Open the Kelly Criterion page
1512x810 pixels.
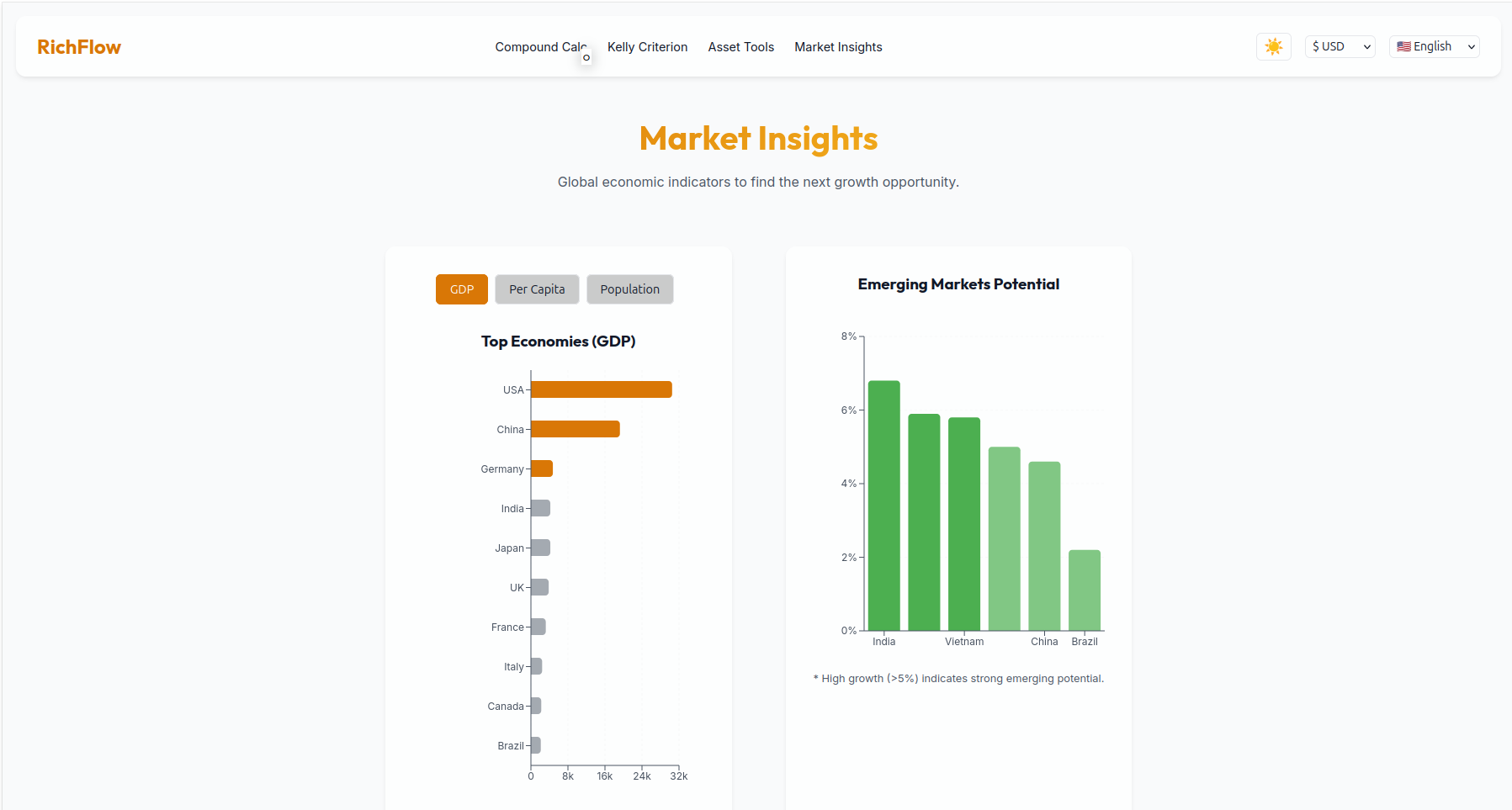click(x=647, y=47)
